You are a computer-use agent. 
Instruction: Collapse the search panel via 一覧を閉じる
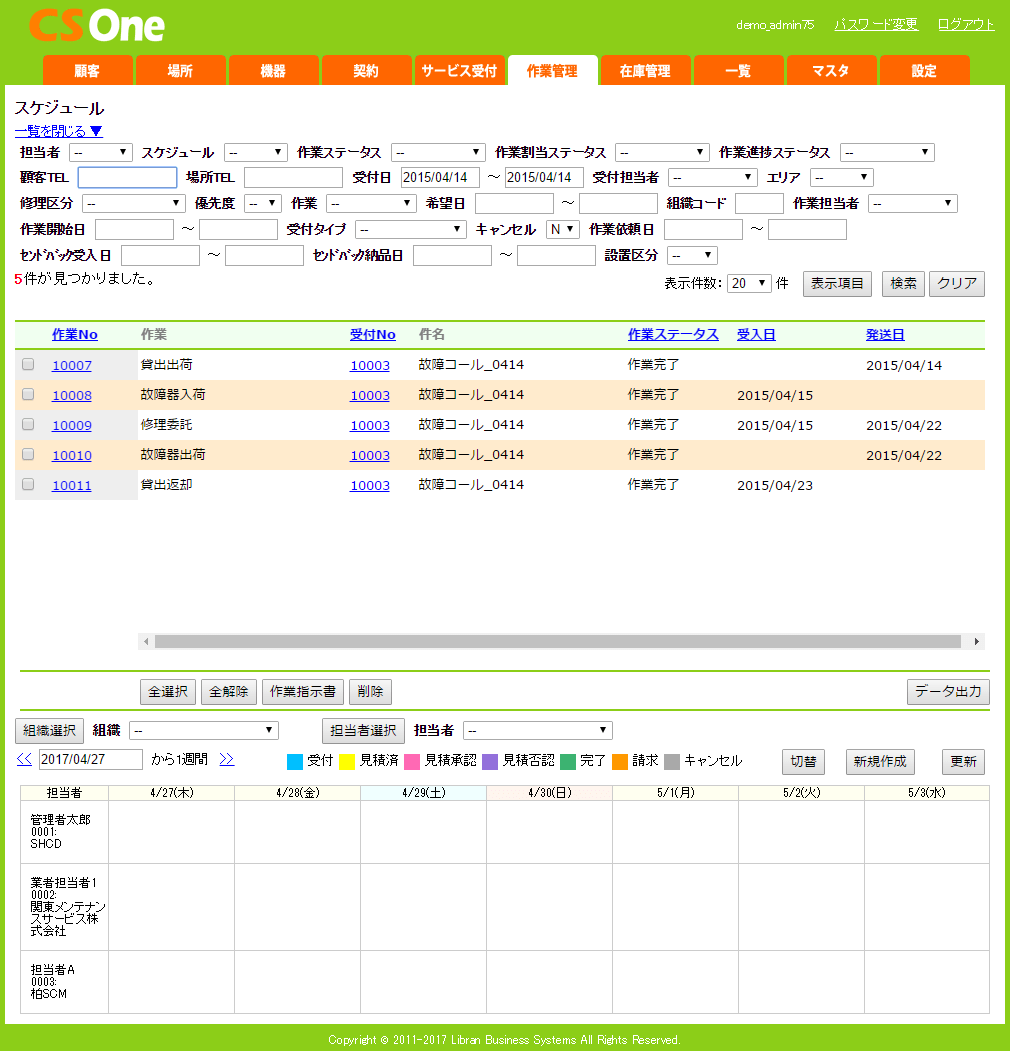pyautogui.click(x=57, y=130)
